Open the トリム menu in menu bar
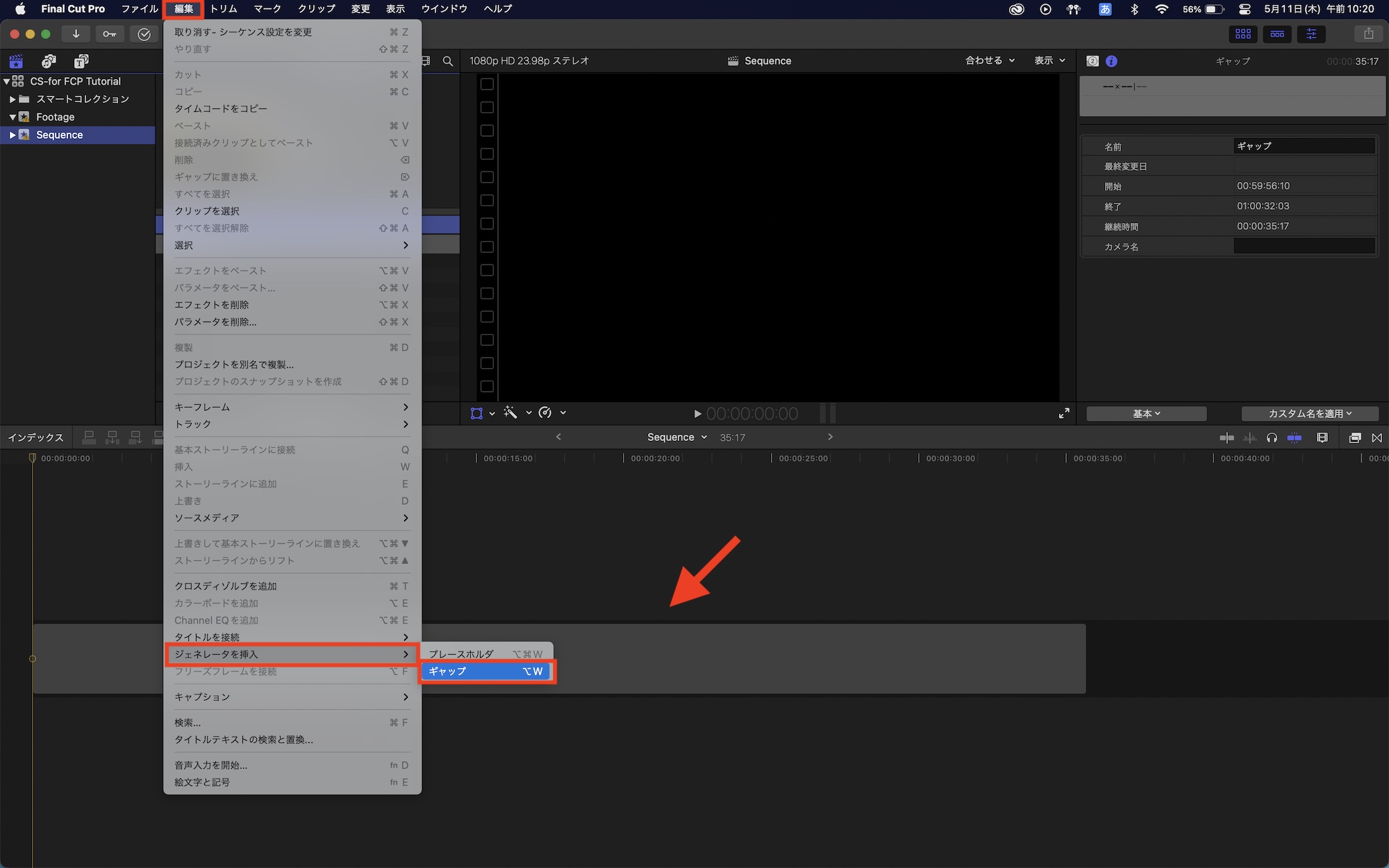The height and width of the screenshot is (868, 1389). (224, 9)
